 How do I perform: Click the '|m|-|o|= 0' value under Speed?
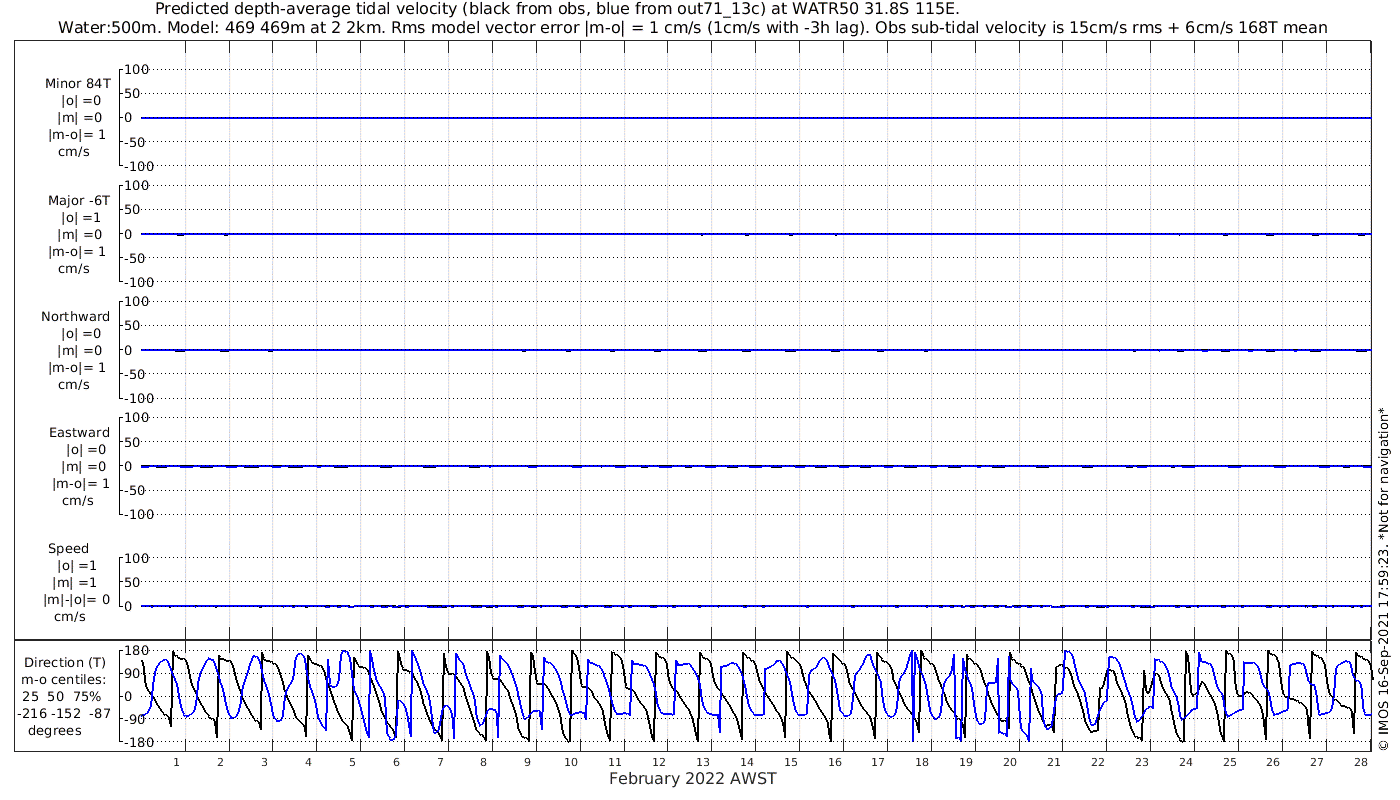(79, 600)
